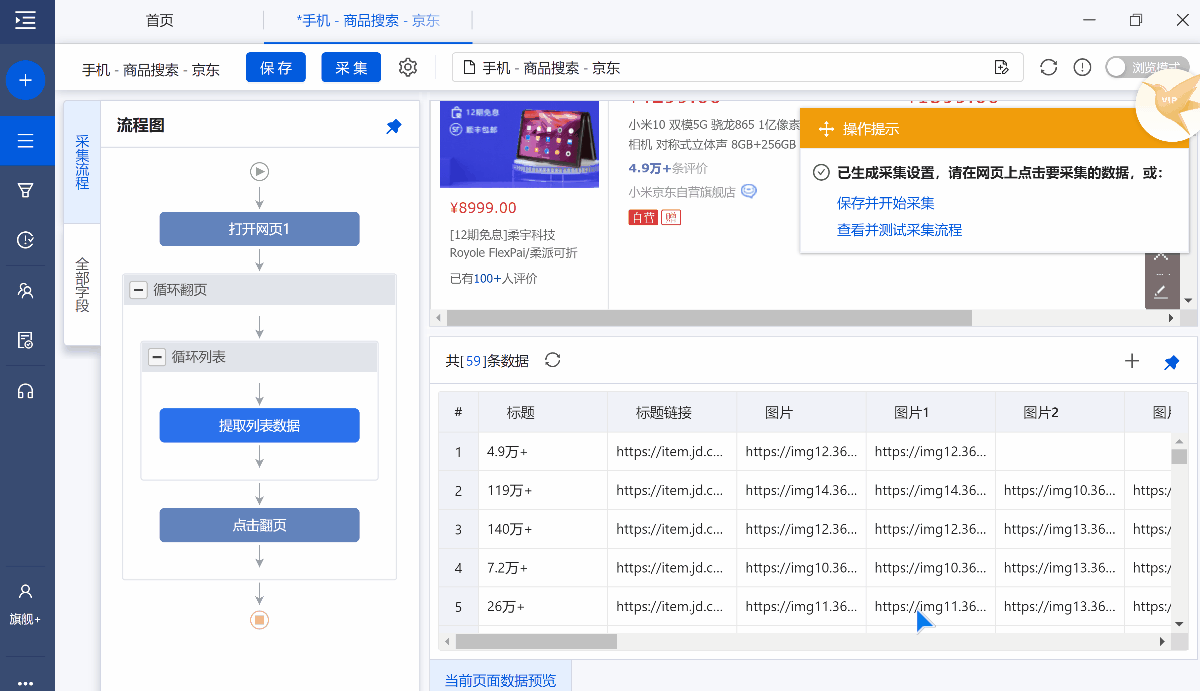
Task: Click the ¥8999.00 price text
Action: pos(484,208)
